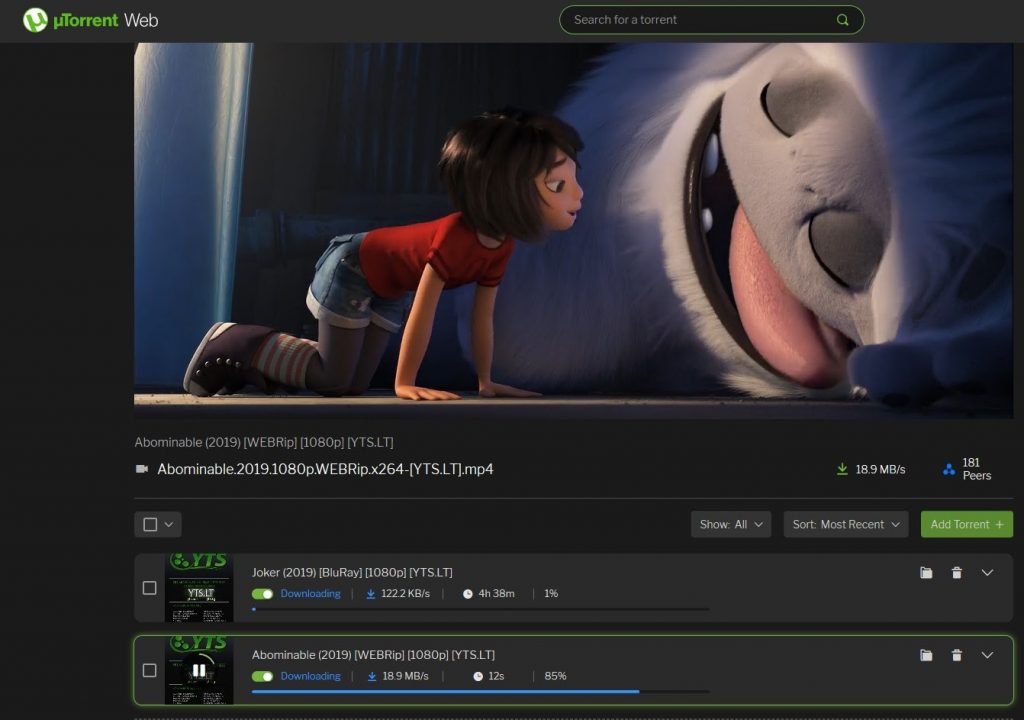Viewport: 1024px width, 720px height.
Task: Delete the Abominable torrent with trash icon
Action: point(957,655)
